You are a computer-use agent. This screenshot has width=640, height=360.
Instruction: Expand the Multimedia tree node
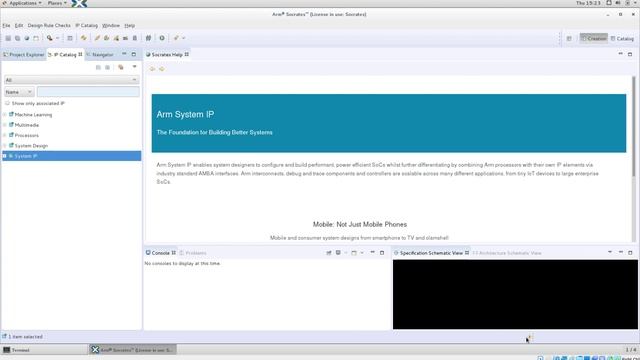click(x=5, y=125)
